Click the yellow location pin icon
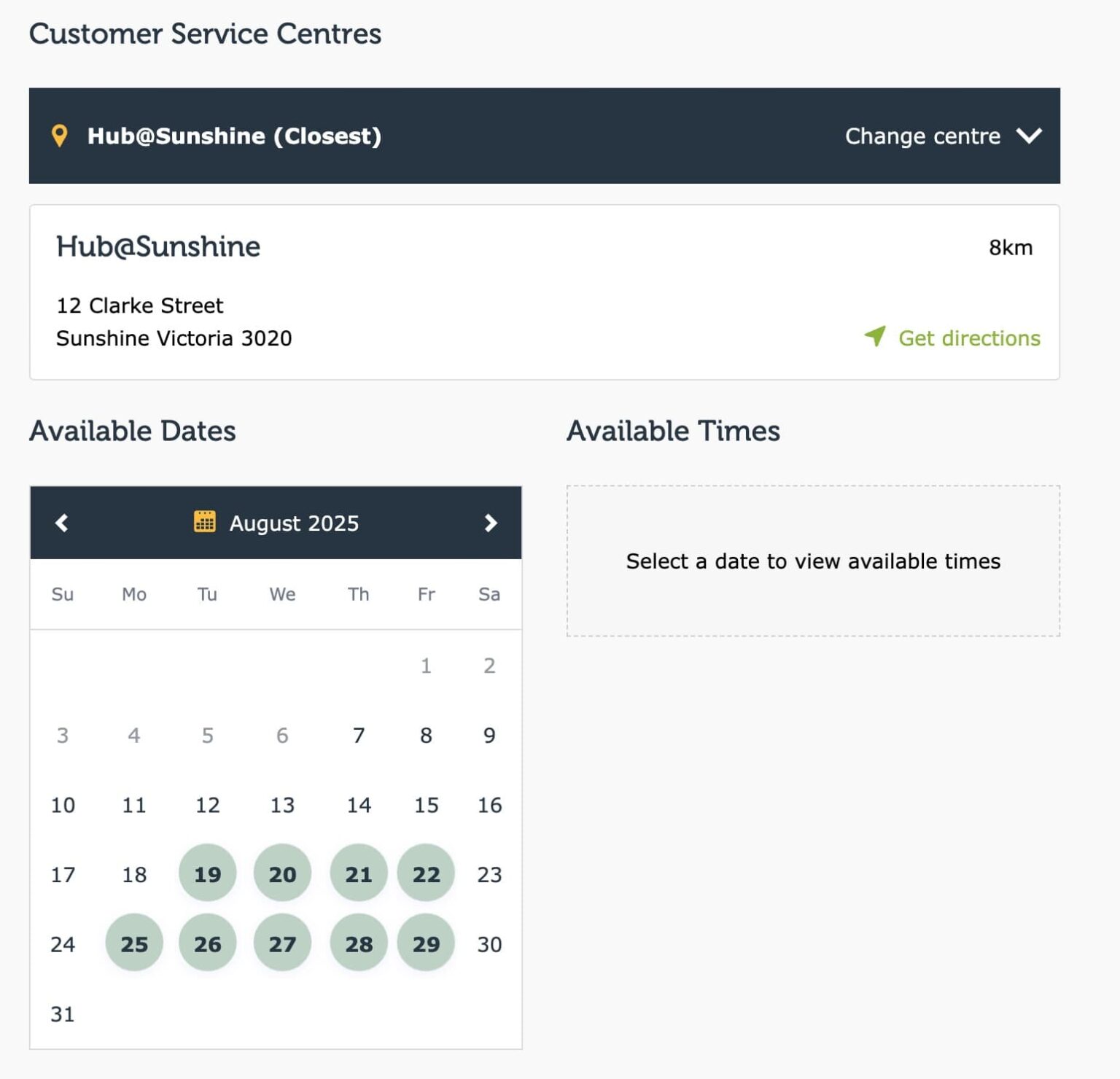This screenshot has height=1079, width=1120. (60, 136)
